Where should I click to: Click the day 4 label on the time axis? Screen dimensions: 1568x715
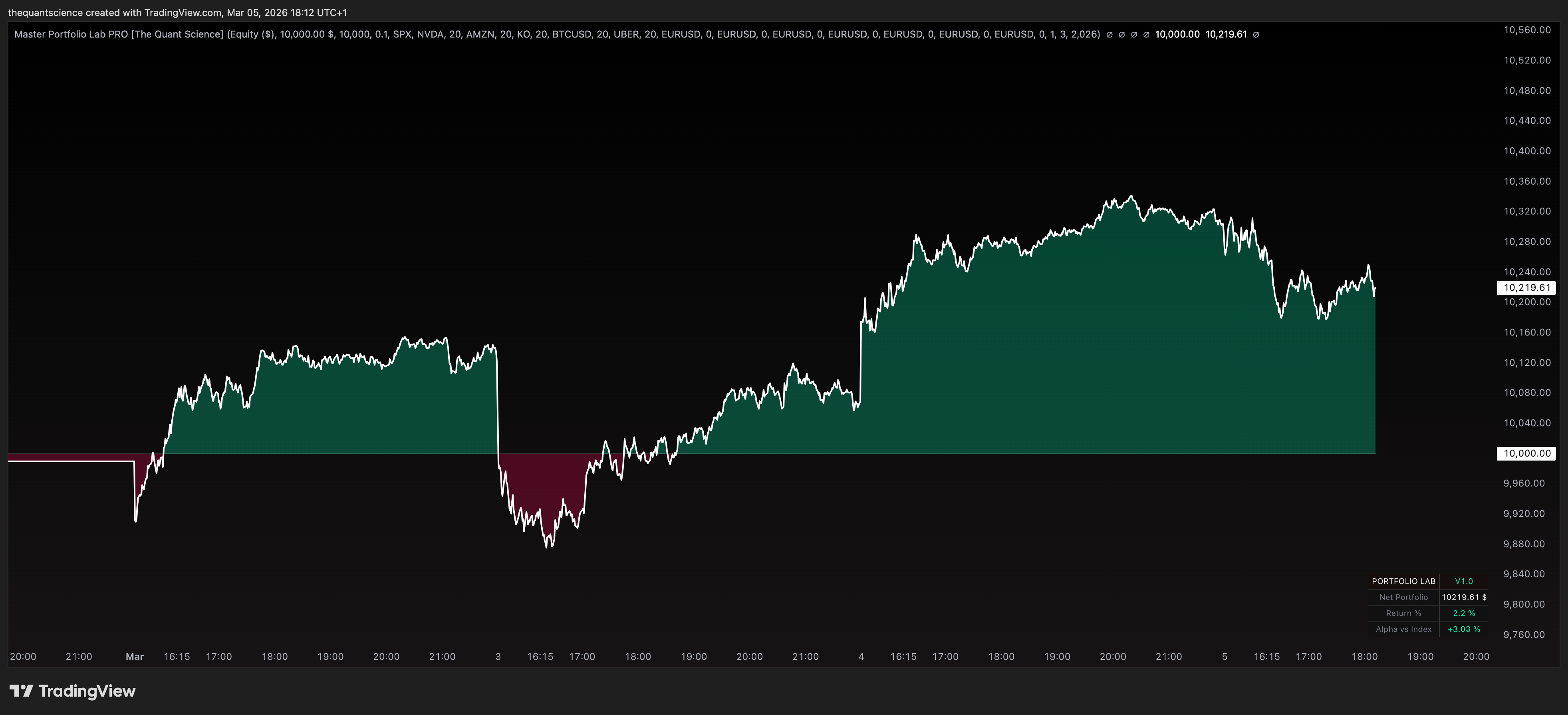(x=861, y=657)
